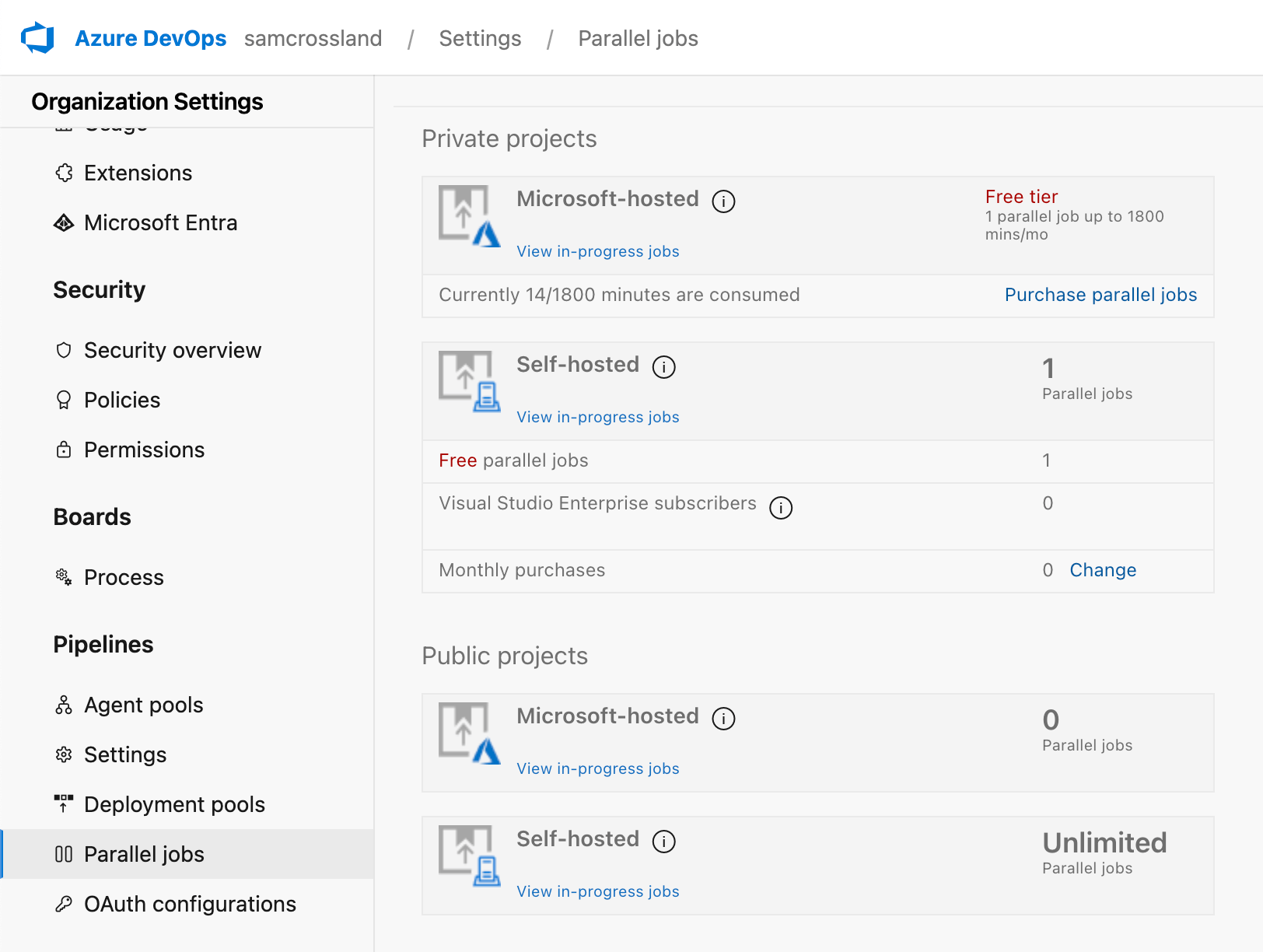Click public Microsoft-hosted info icon
Image resolution: width=1263 pixels, height=952 pixels.
click(723, 719)
